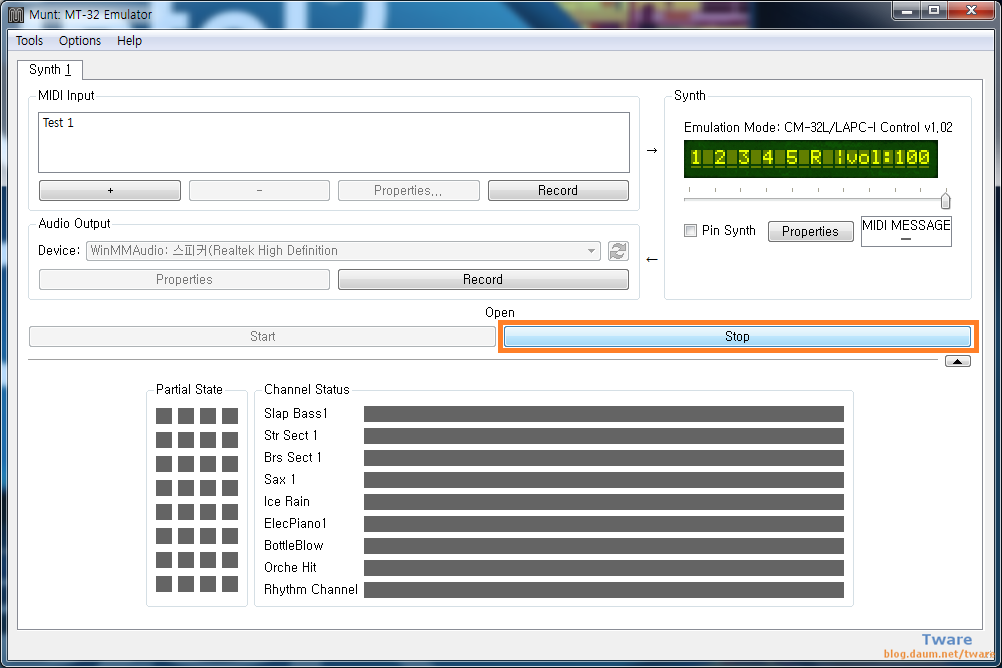This screenshot has height=668, width=1002.
Task: Enable the Pin Synth checkbox
Action: (x=690, y=230)
